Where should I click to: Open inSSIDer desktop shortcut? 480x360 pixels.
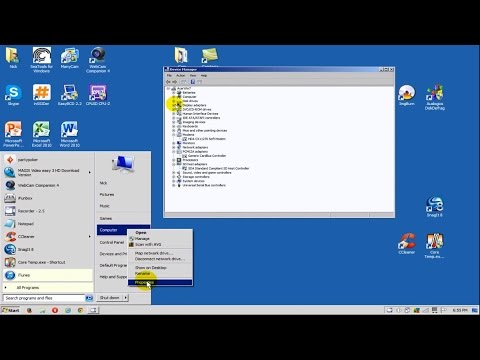pyautogui.click(x=42, y=95)
